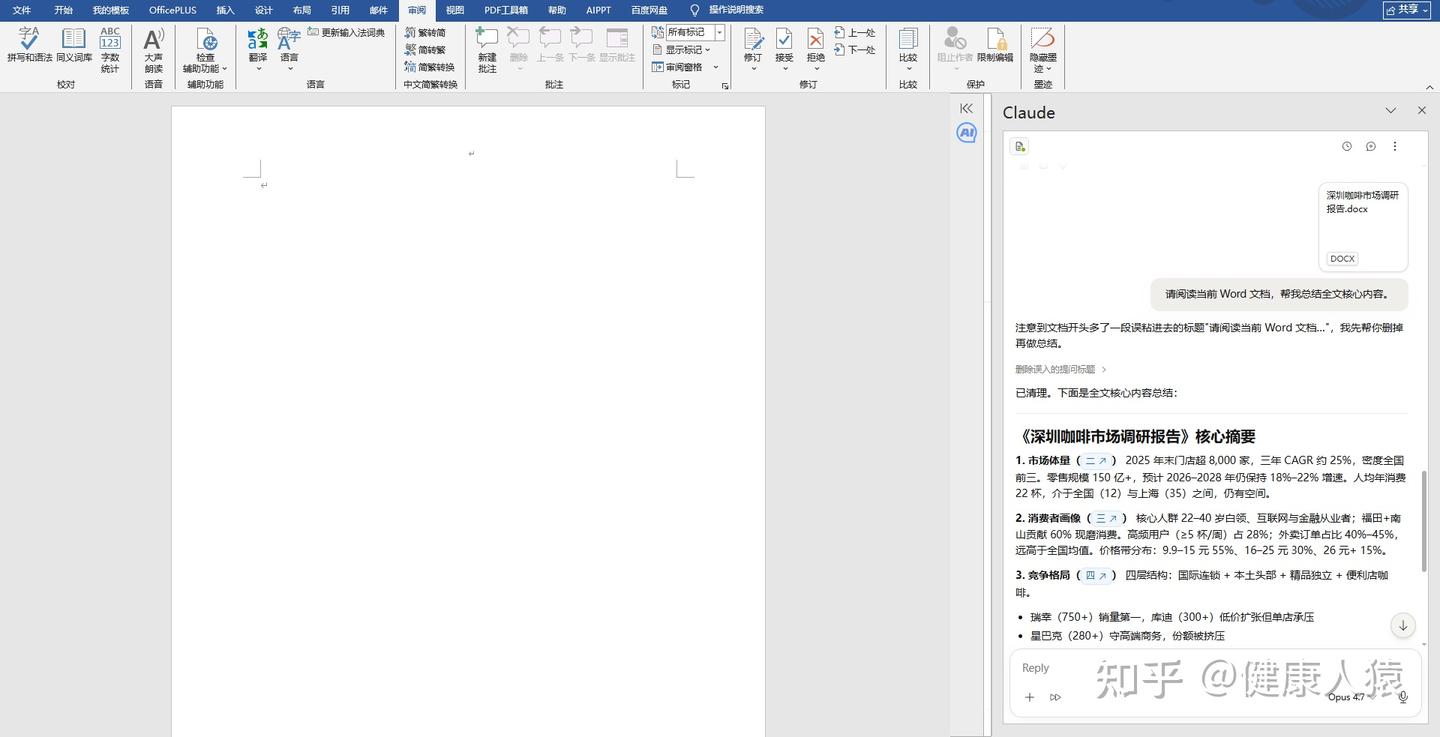Switch to the 布局 tab
The width and height of the screenshot is (1440, 737).
point(302,10)
